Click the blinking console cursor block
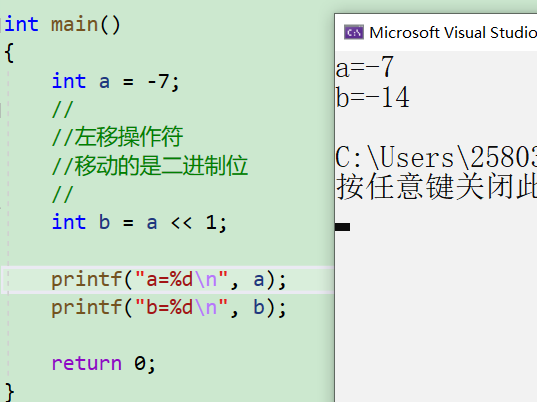Screen dimensions: 537x402 (342, 227)
